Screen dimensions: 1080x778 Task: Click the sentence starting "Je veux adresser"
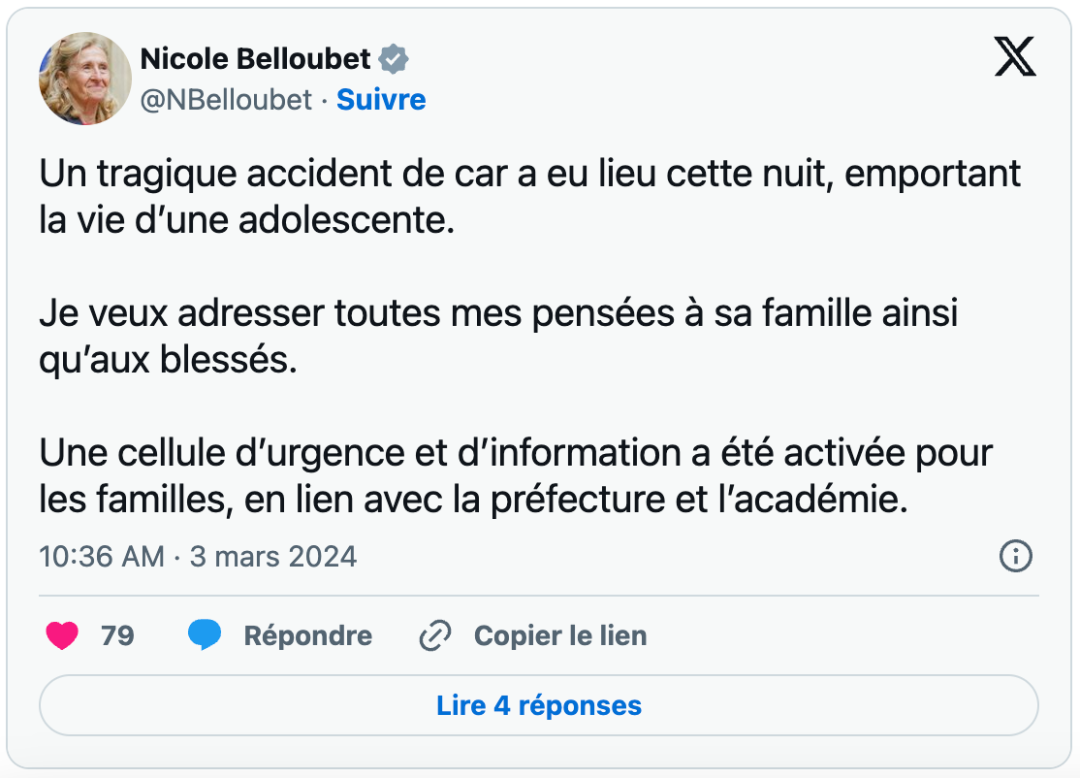point(498,336)
